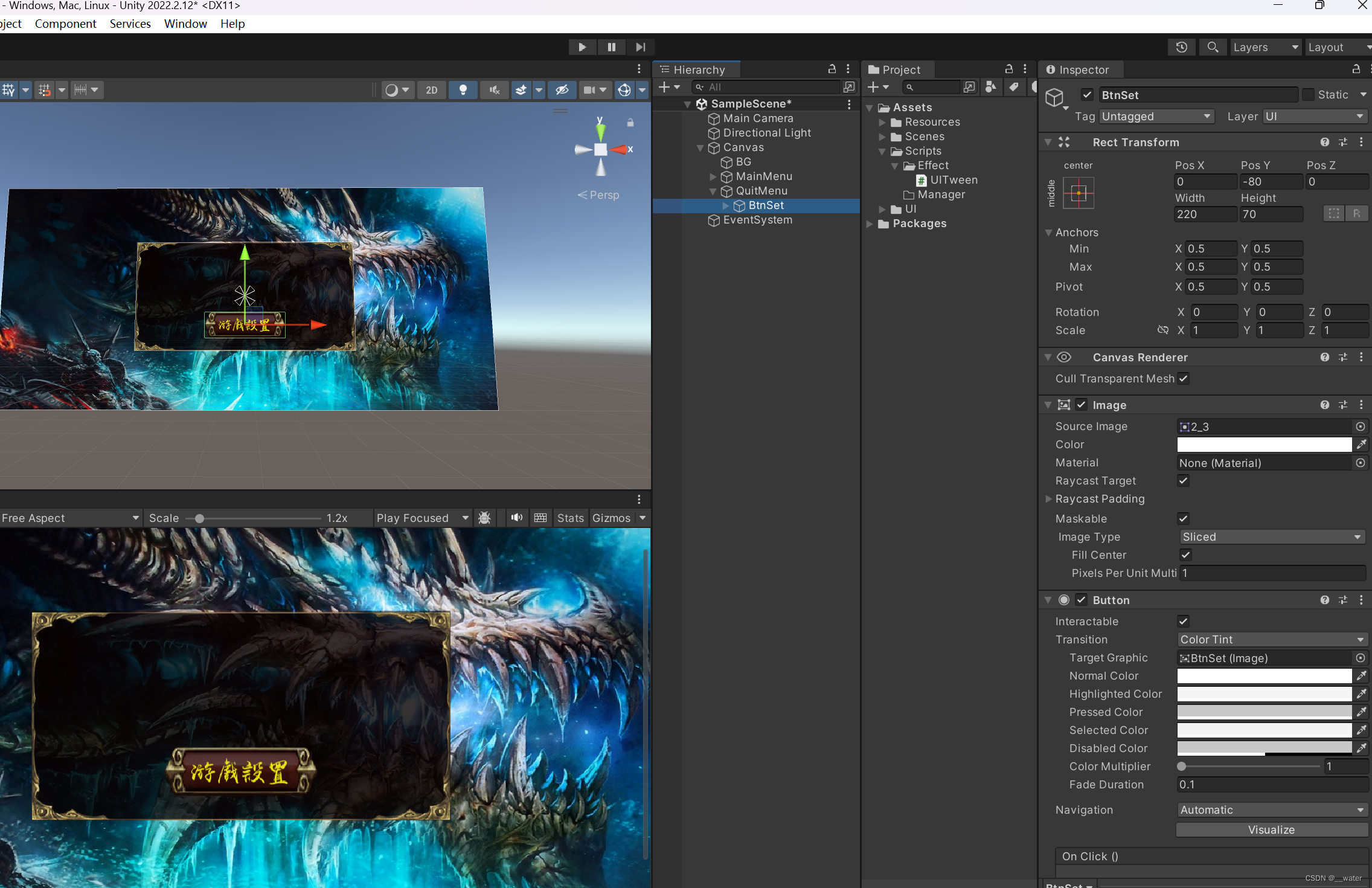This screenshot has height=888, width=1372.
Task: Click the Stats button in Game view
Action: [570, 518]
